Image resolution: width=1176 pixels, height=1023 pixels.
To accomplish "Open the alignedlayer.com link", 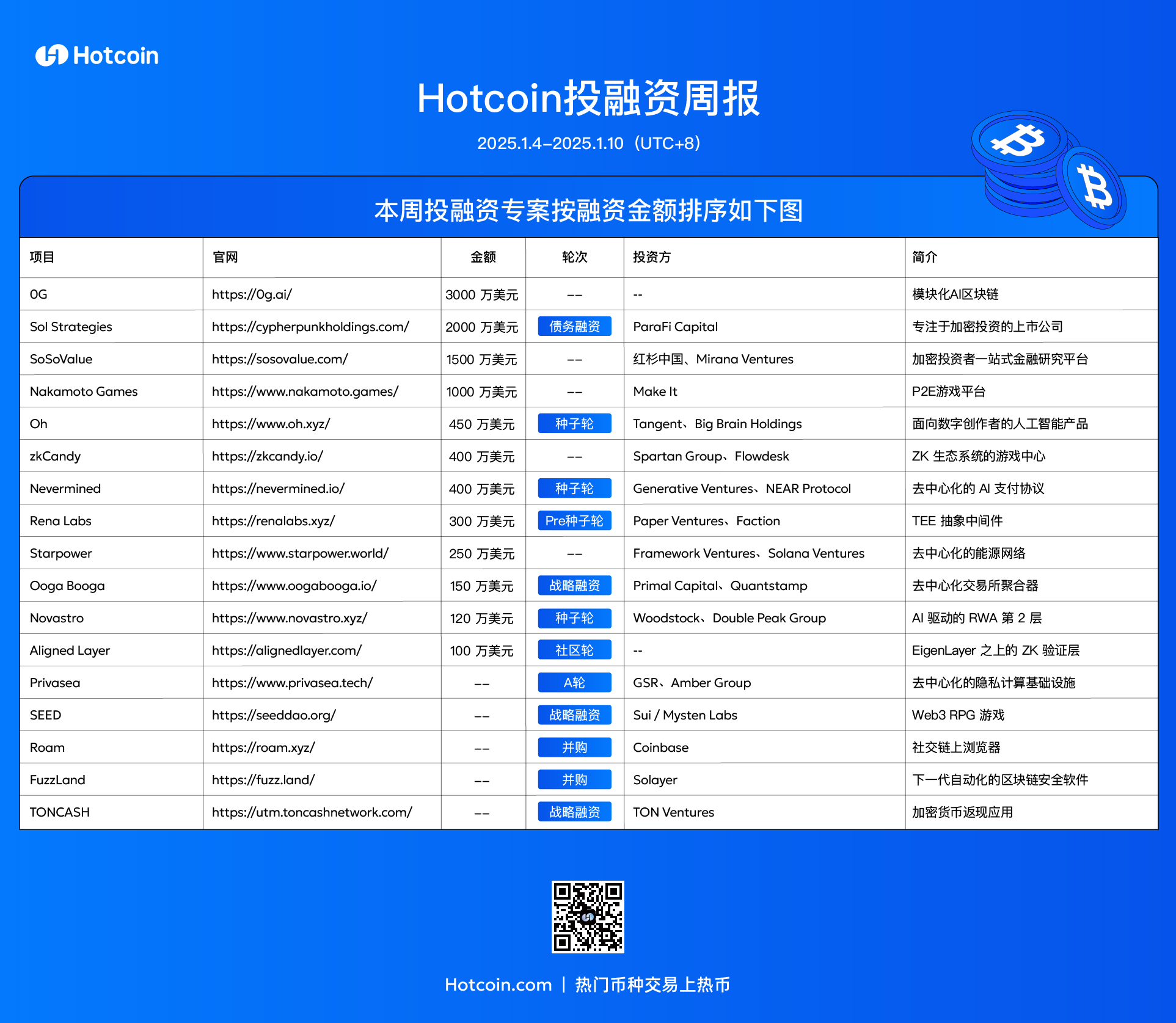I will point(287,650).
